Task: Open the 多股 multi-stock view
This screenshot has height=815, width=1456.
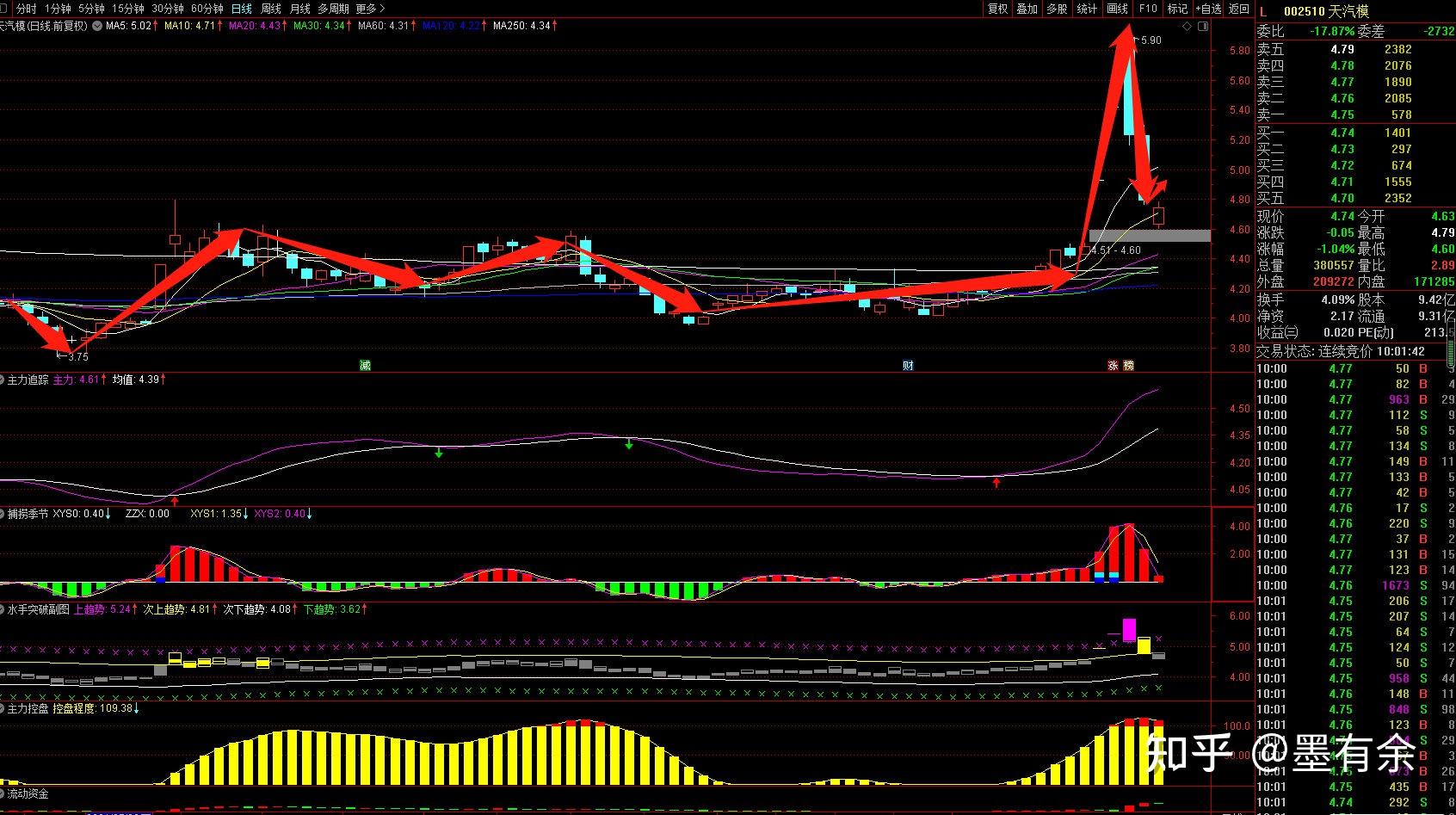Action: [x=1058, y=9]
